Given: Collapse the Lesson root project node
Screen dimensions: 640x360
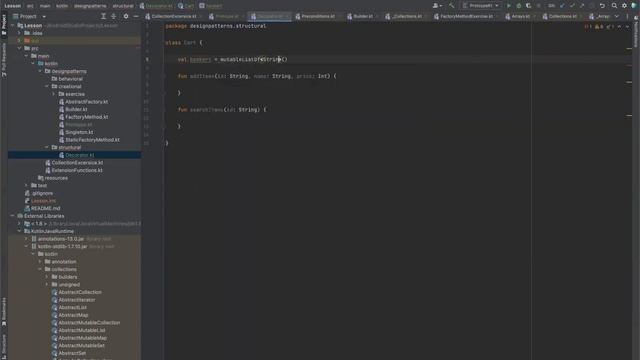Looking at the screenshot, I should coord(13,25).
